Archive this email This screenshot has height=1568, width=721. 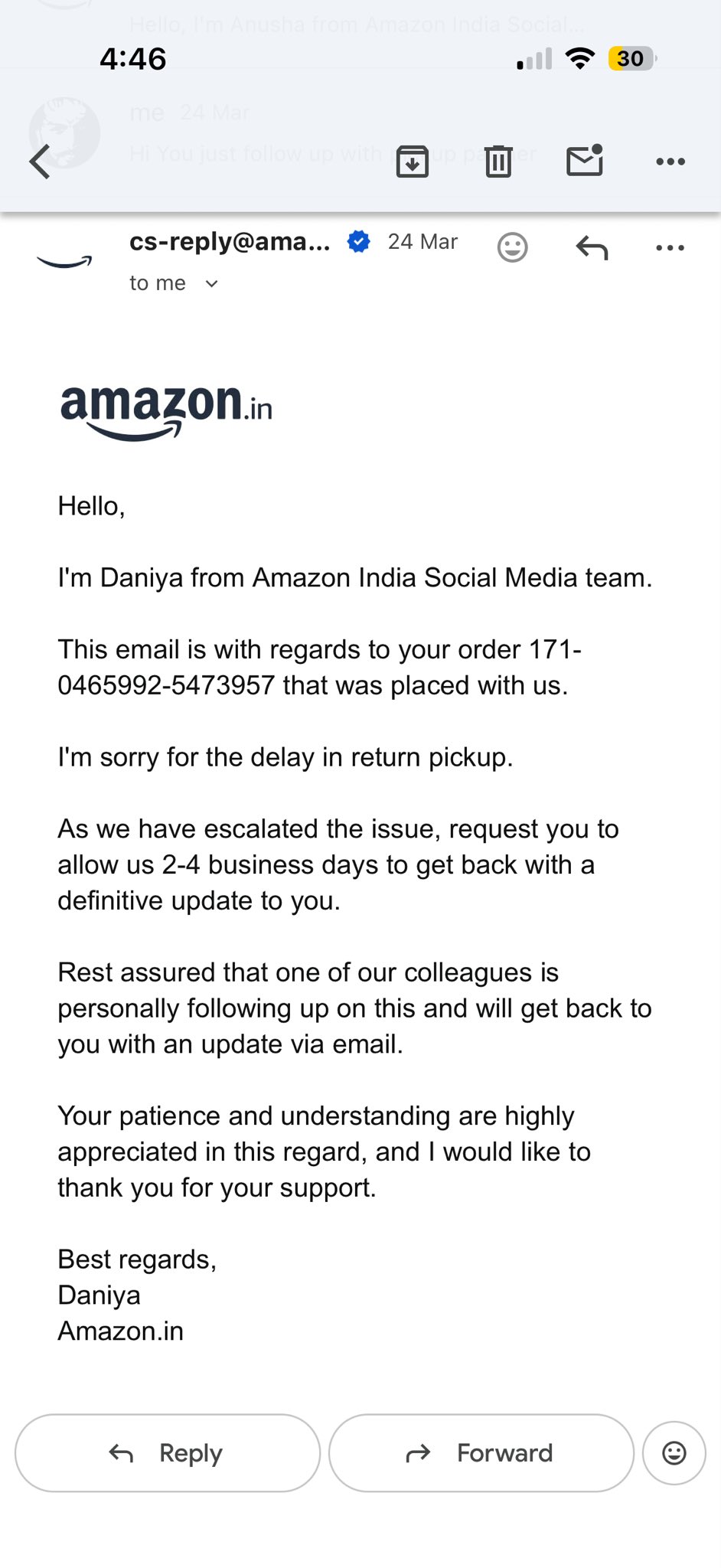412,162
